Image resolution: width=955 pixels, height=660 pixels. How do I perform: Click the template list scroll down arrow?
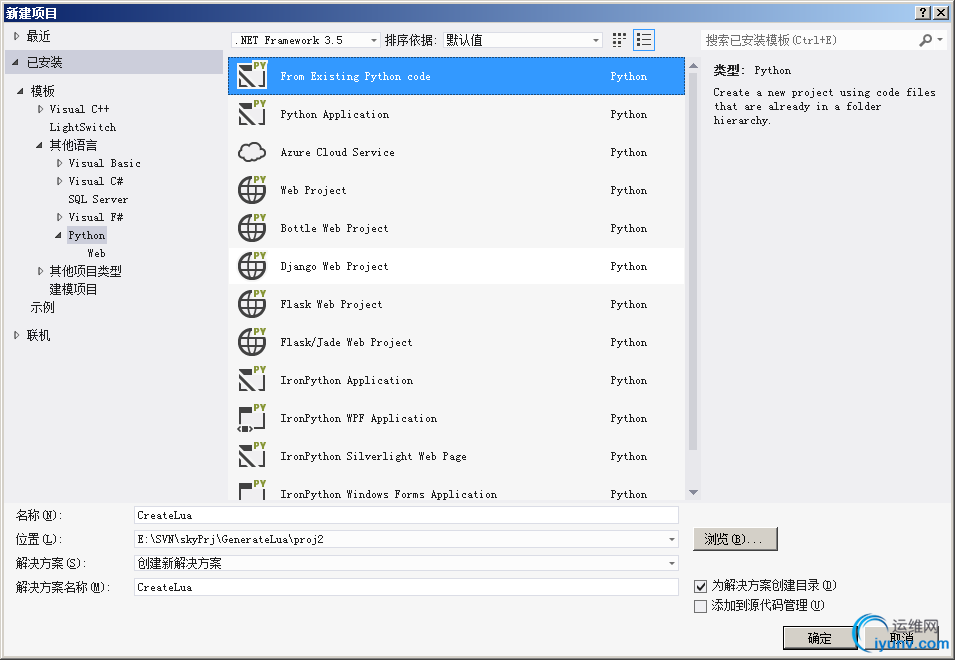693,492
